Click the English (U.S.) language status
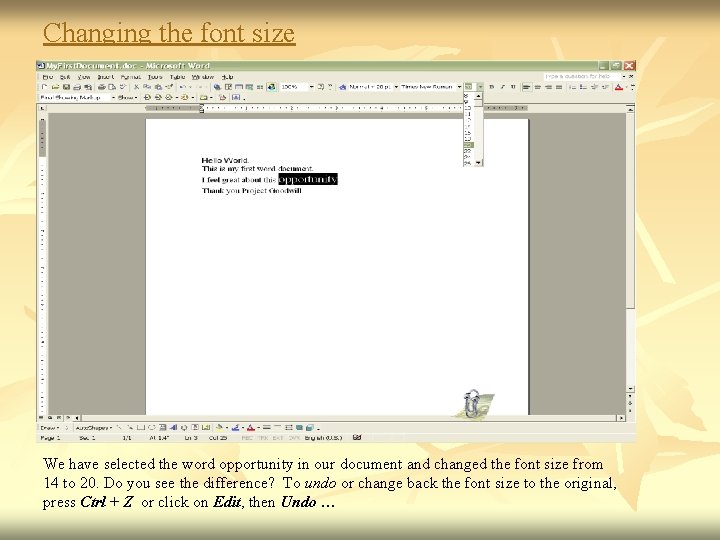Screen dimensions: 720x540 (x=323, y=438)
